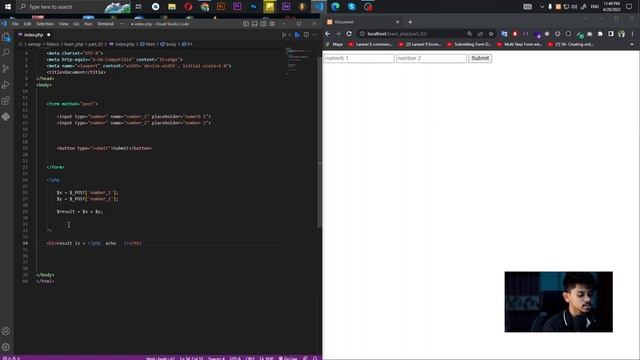Expand the bookmarks overflow chevron

click(x=632, y=44)
